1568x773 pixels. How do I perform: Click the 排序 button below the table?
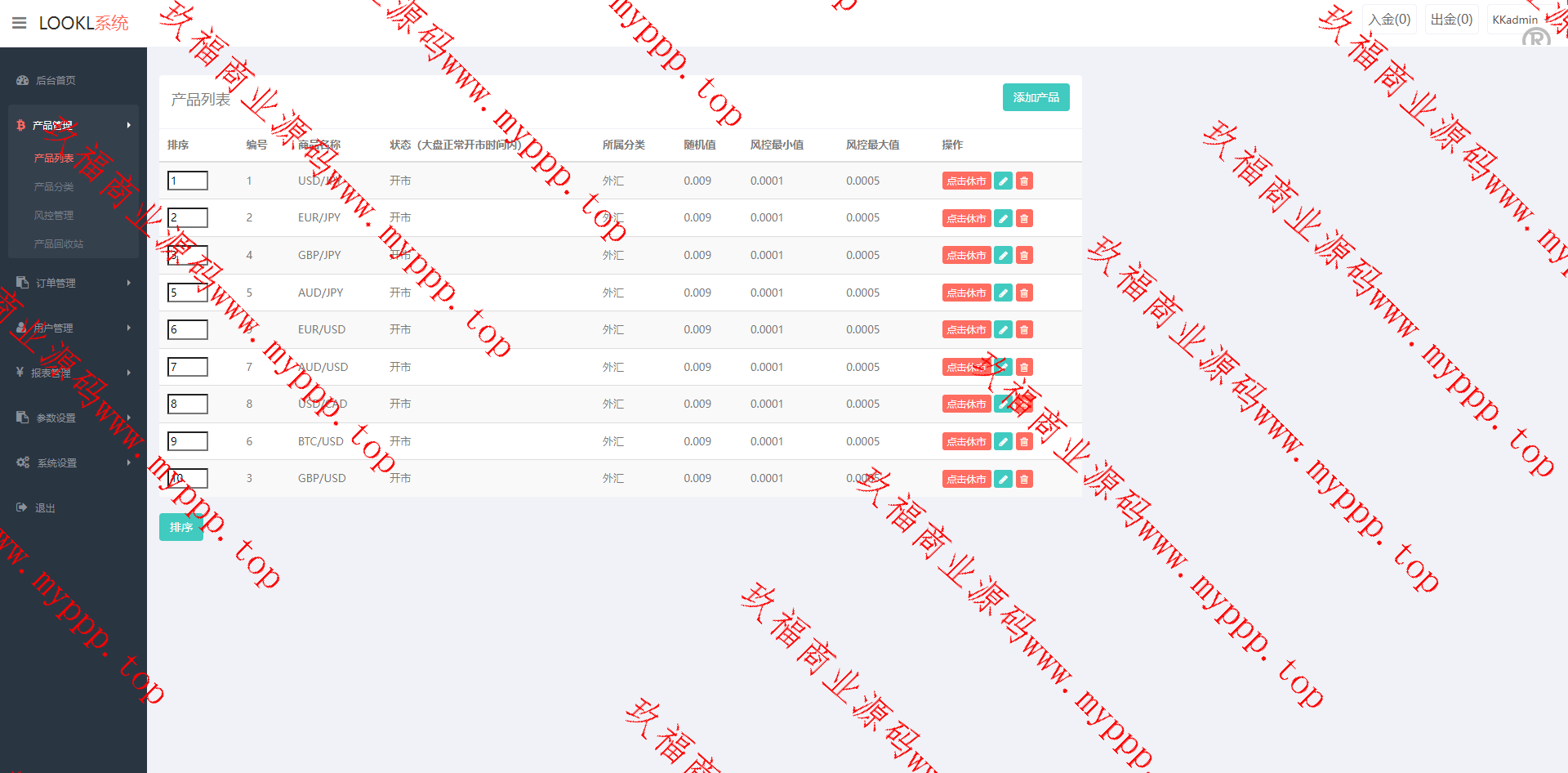tap(180, 528)
